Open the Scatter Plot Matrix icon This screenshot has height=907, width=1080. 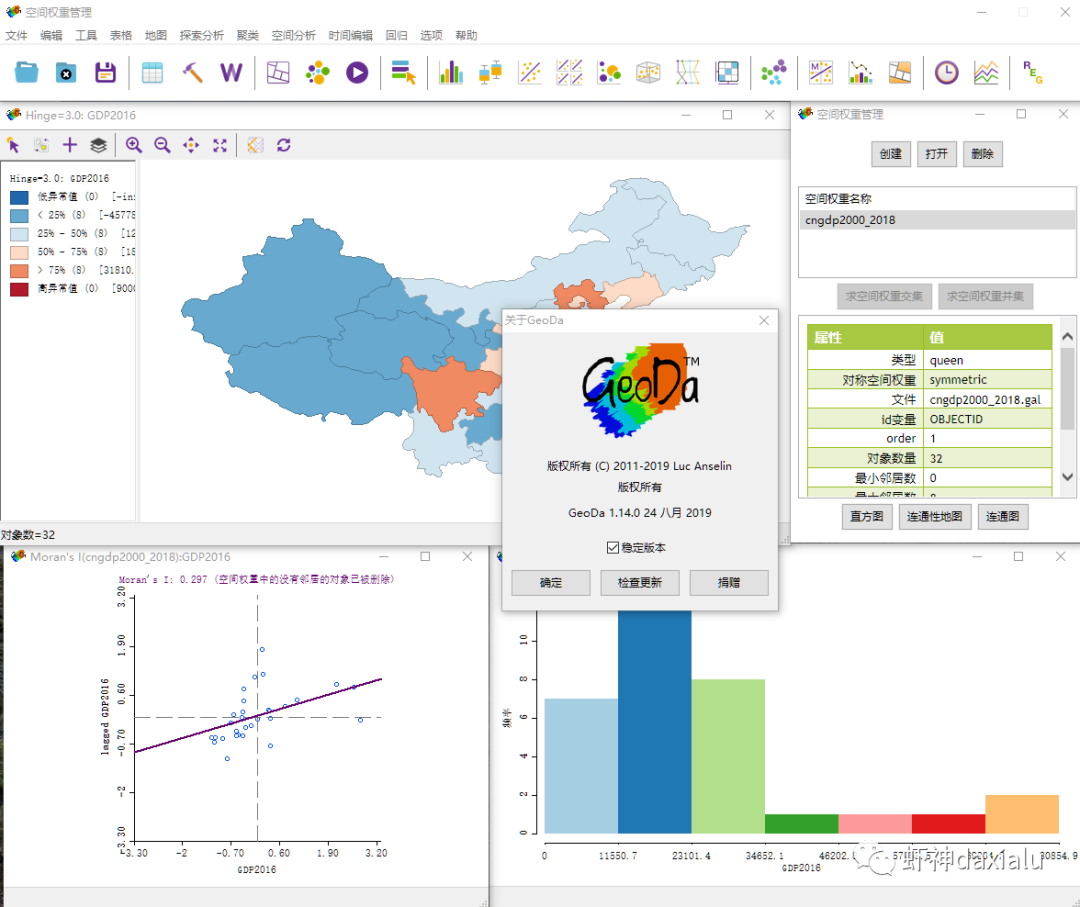(x=570, y=72)
